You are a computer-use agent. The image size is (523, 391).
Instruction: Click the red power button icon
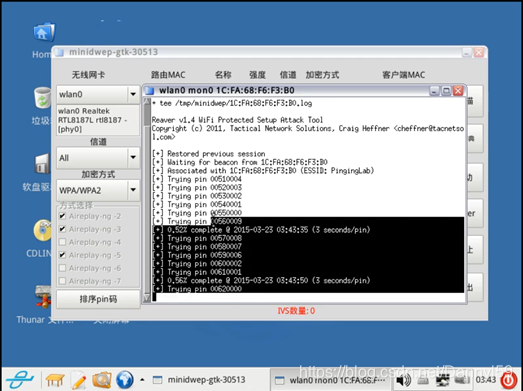point(509,380)
